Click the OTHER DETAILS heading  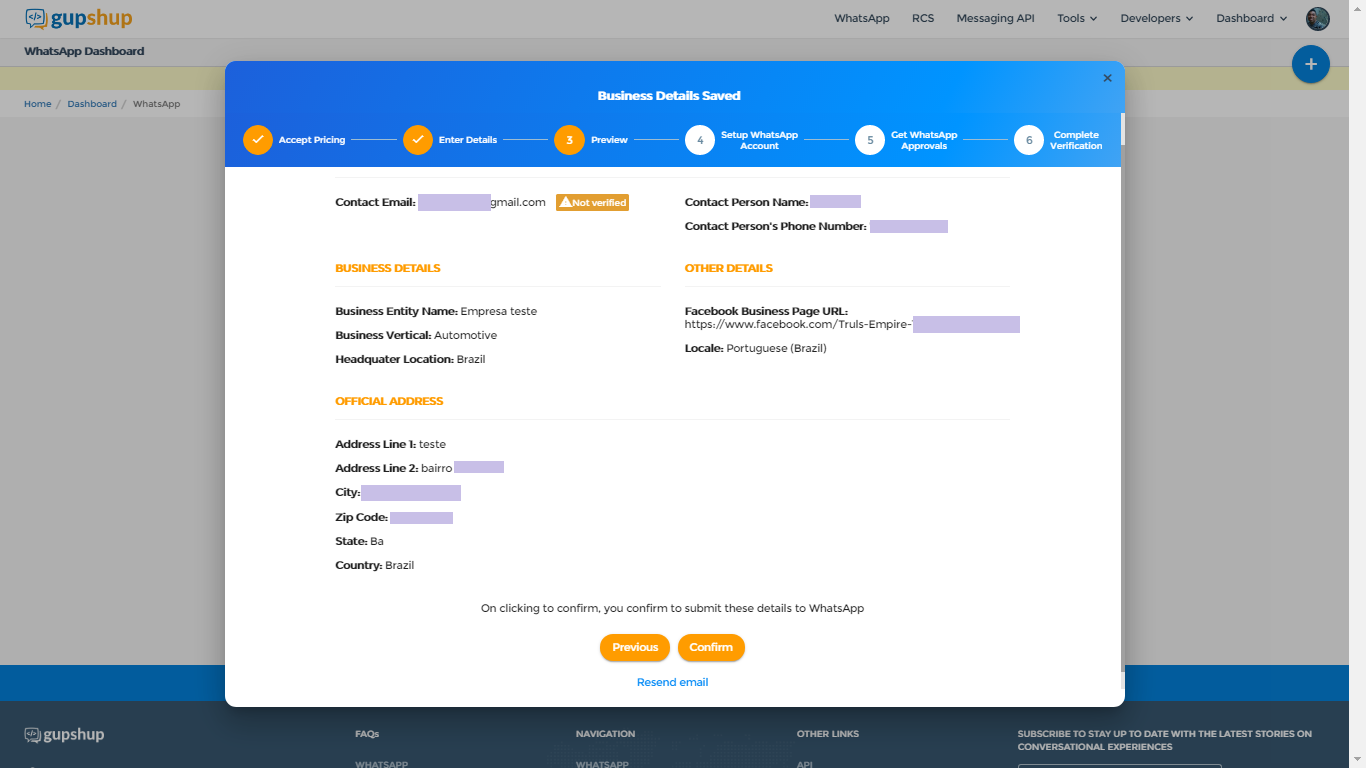[x=729, y=268]
